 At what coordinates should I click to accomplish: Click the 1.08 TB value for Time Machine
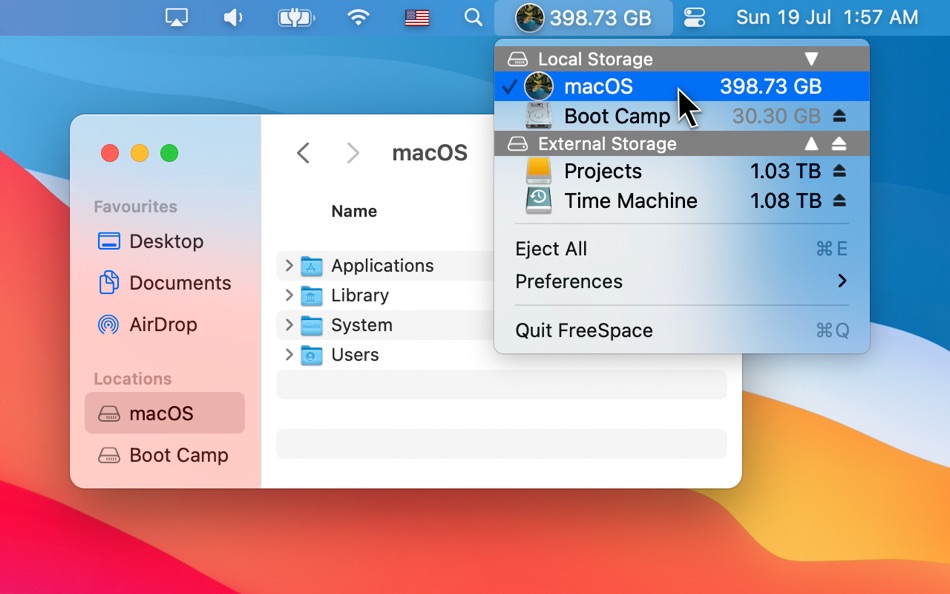click(x=786, y=201)
